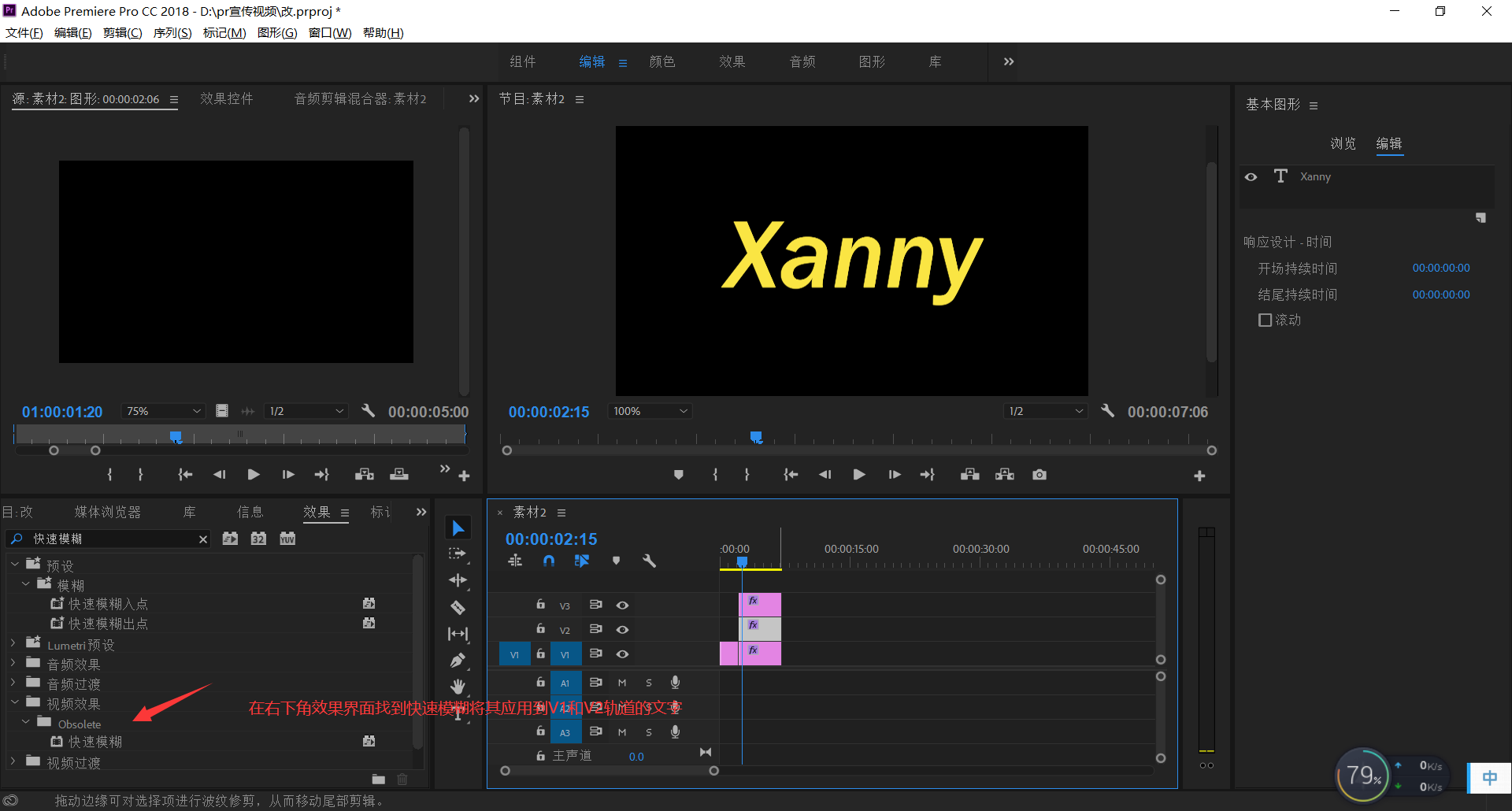Expand the 视频过渡 folder

(x=13, y=761)
